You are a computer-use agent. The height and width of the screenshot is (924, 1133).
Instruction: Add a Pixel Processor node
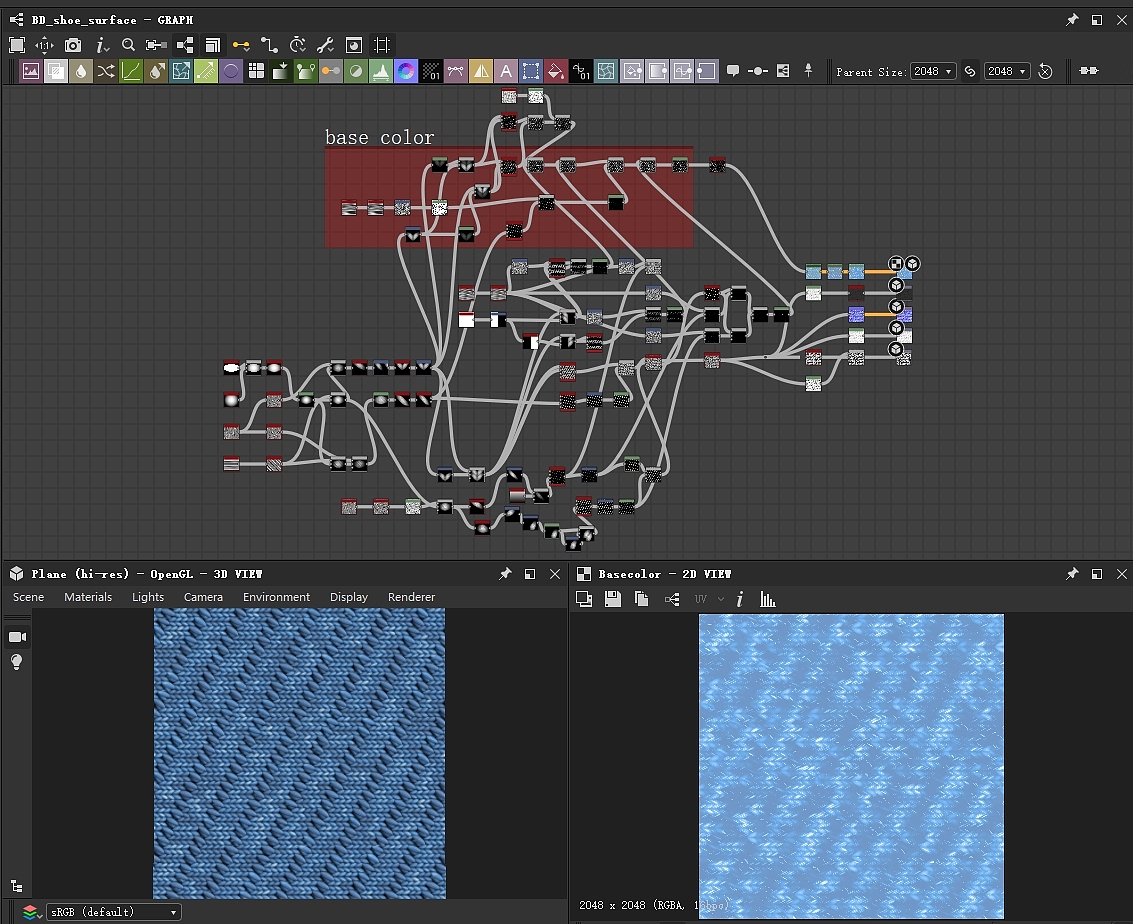coord(582,71)
